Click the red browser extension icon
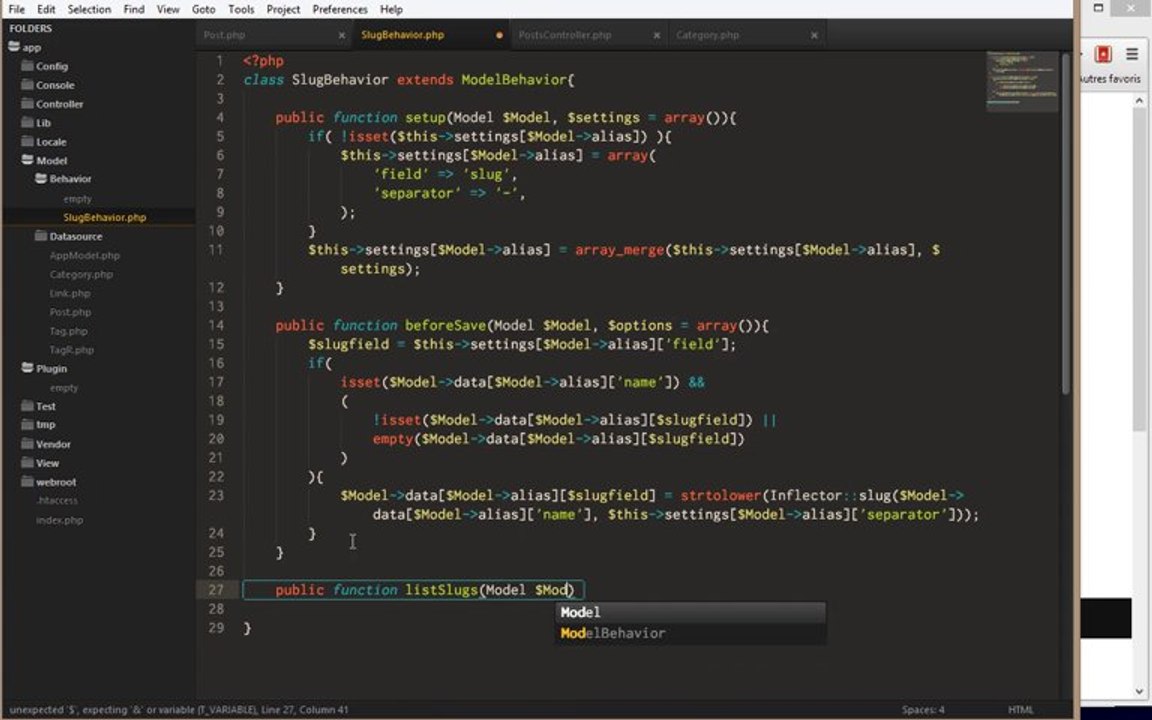The image size is (1152, 720). click(1103, 54)
